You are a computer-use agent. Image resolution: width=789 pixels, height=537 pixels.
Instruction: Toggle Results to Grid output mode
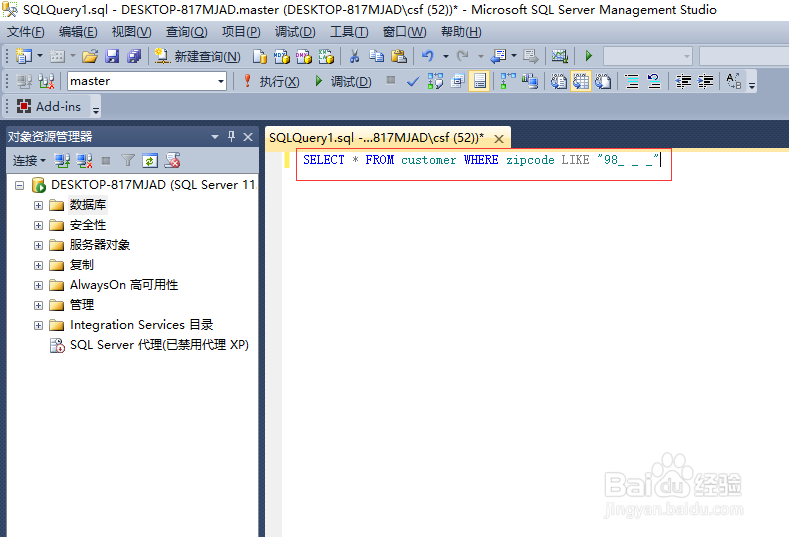581,81
